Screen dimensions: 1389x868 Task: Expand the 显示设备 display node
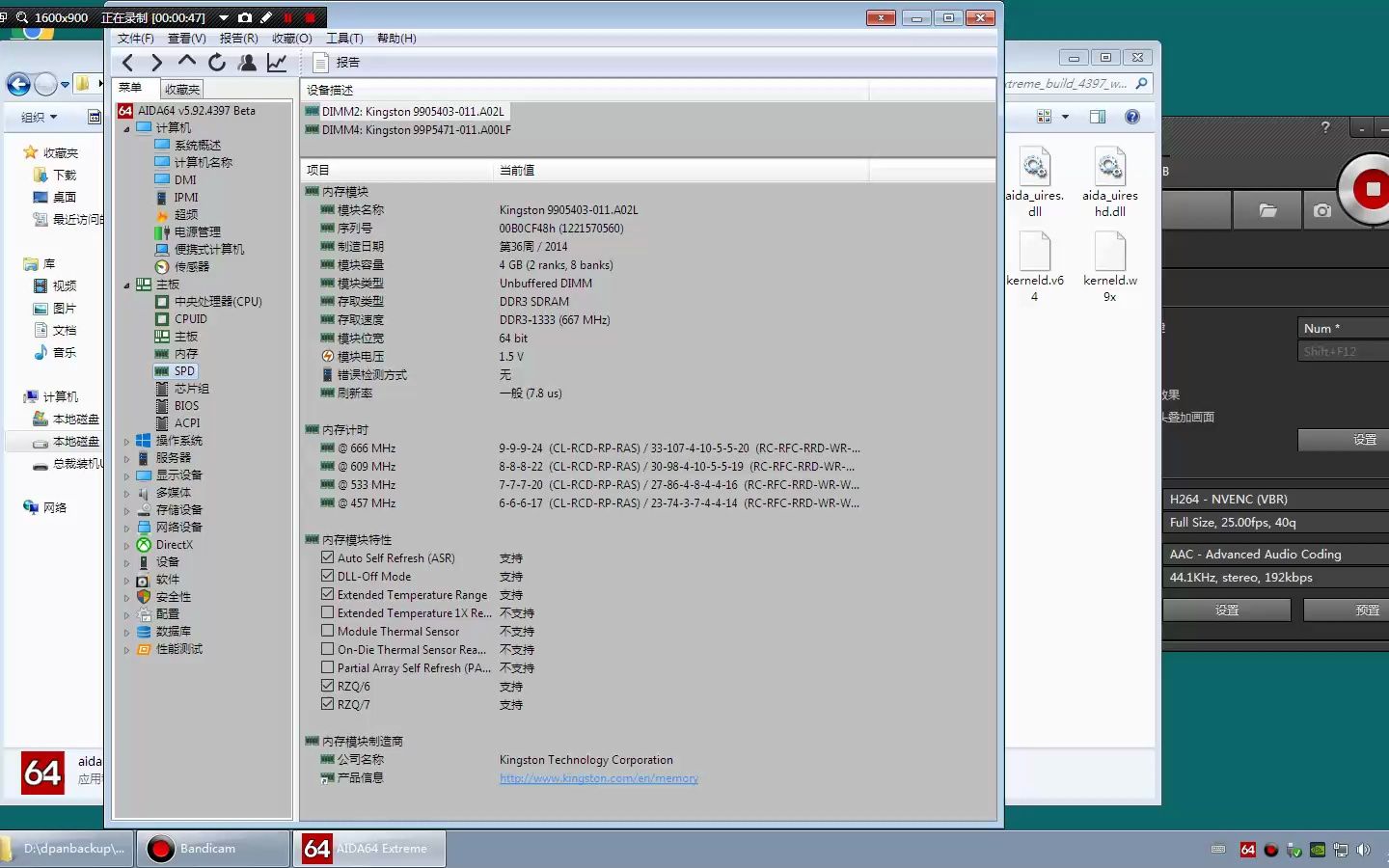point(126,475)
